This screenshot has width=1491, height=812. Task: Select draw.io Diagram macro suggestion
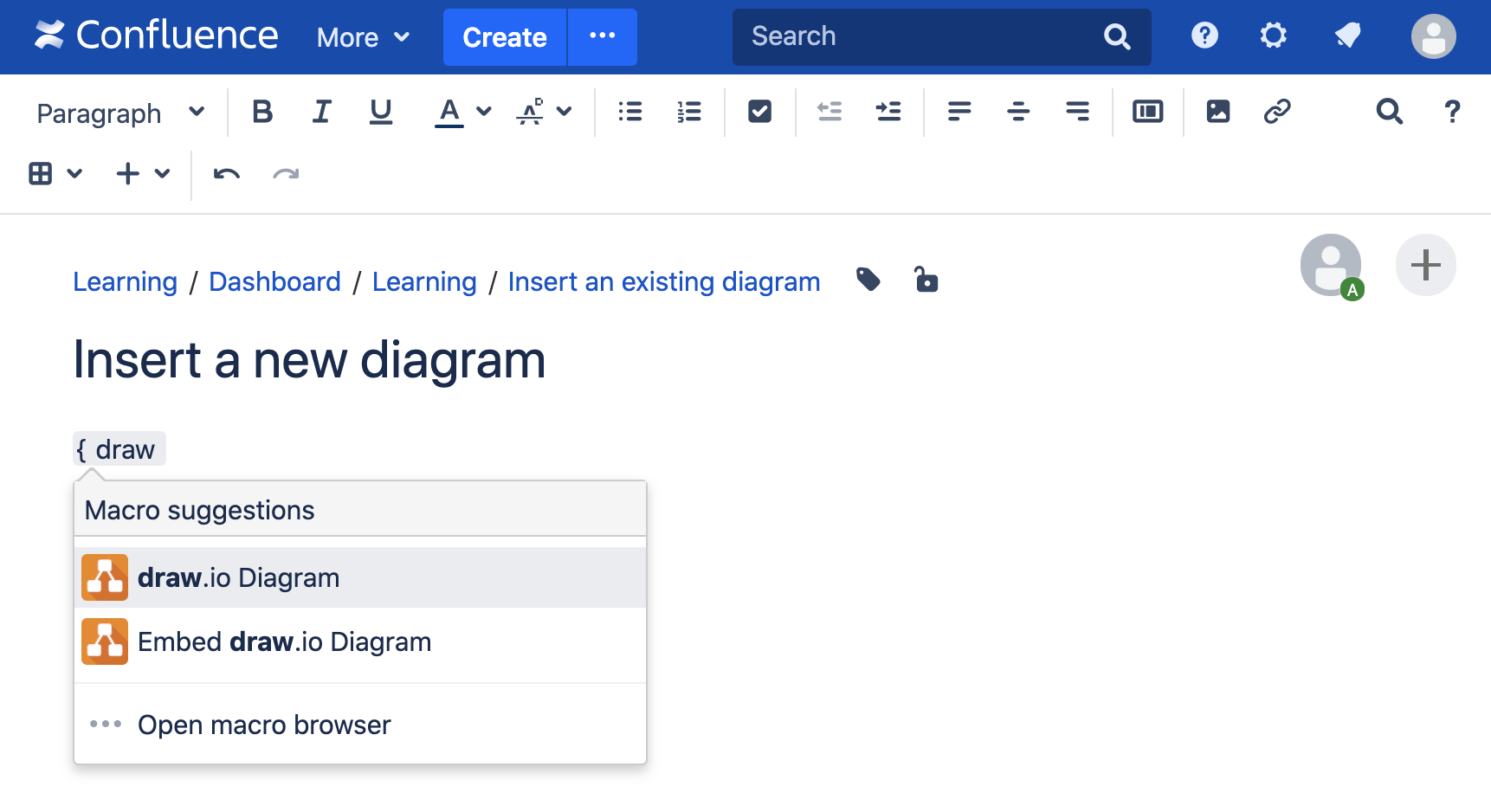tap(360, 577)
